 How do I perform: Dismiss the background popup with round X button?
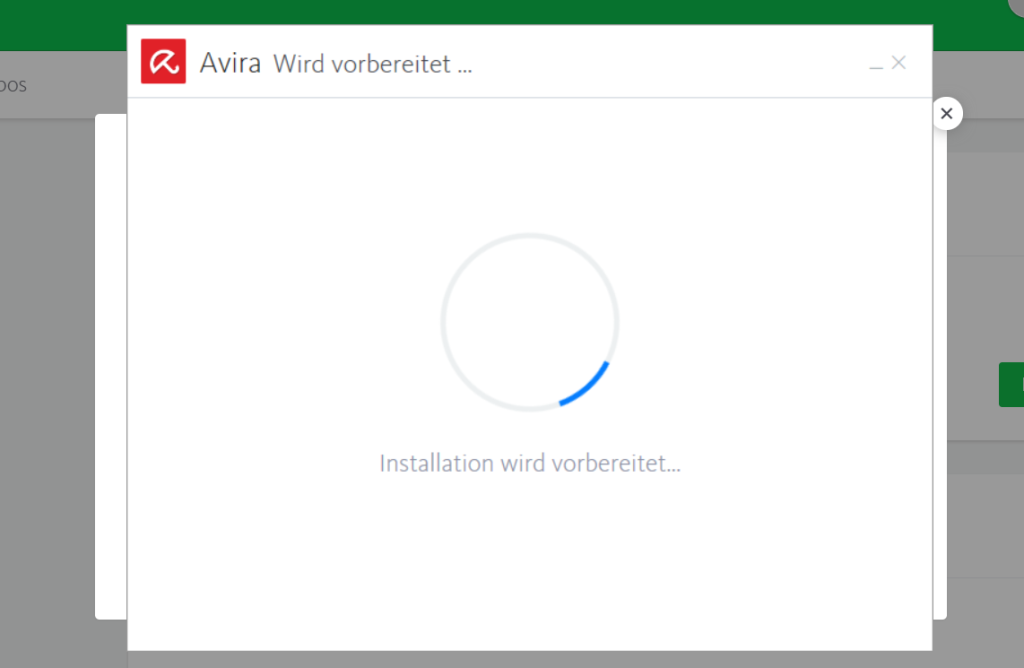coord(946,114)
